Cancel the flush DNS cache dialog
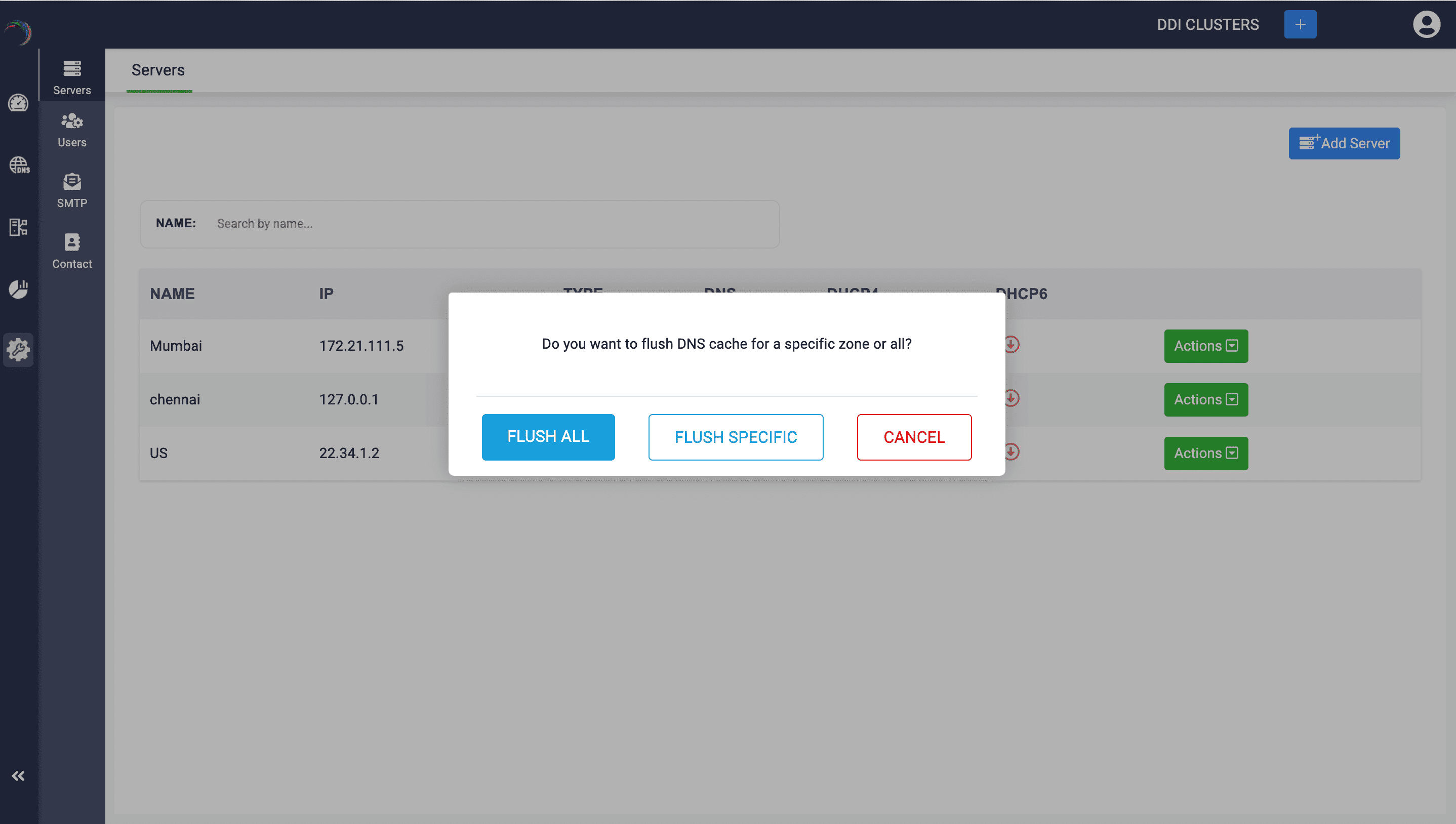The height and width of the screenshot is (824, 1456). pyautogui.click(x=913, y=436)
